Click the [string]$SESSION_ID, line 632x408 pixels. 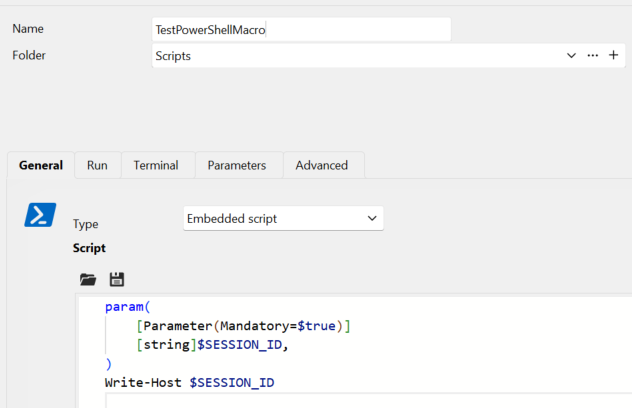click(x=212, y=345)
